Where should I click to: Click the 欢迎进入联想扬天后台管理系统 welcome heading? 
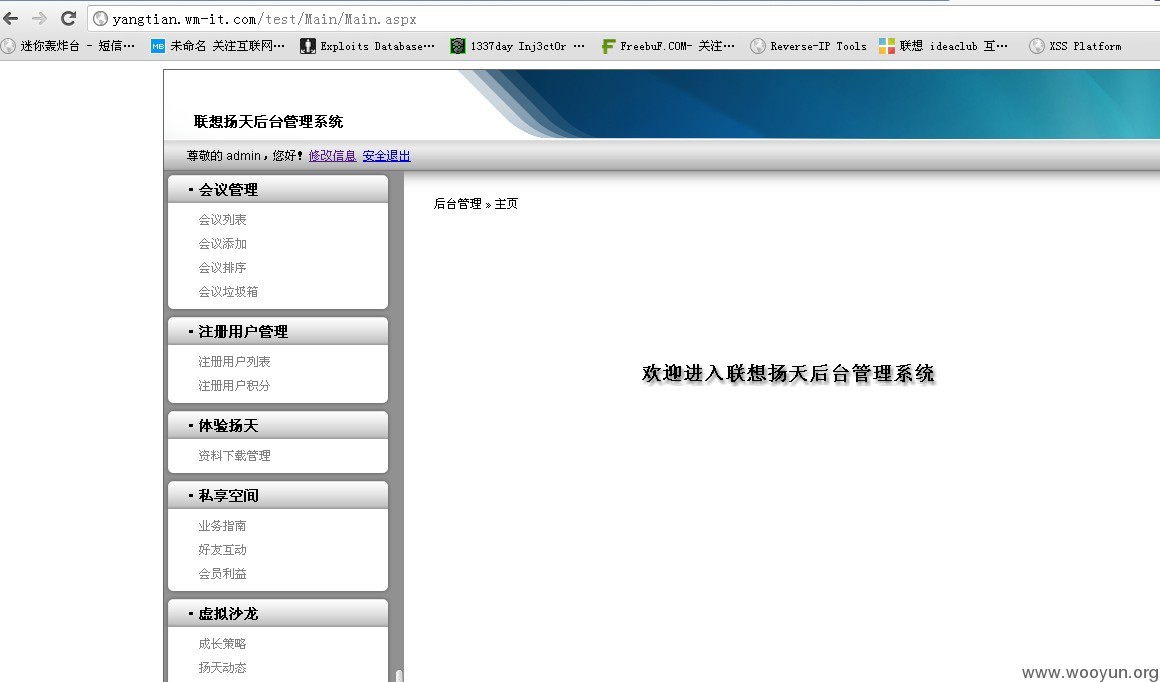pyautogui.click(x=789, y=373)
